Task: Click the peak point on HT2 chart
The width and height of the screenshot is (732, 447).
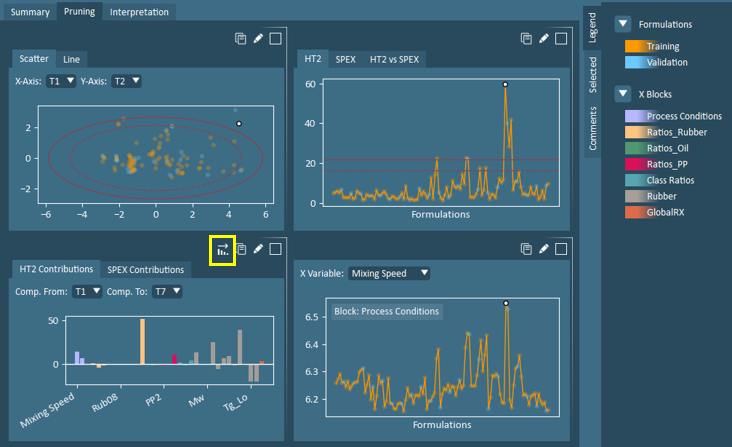Action: [x=505, y=85]
